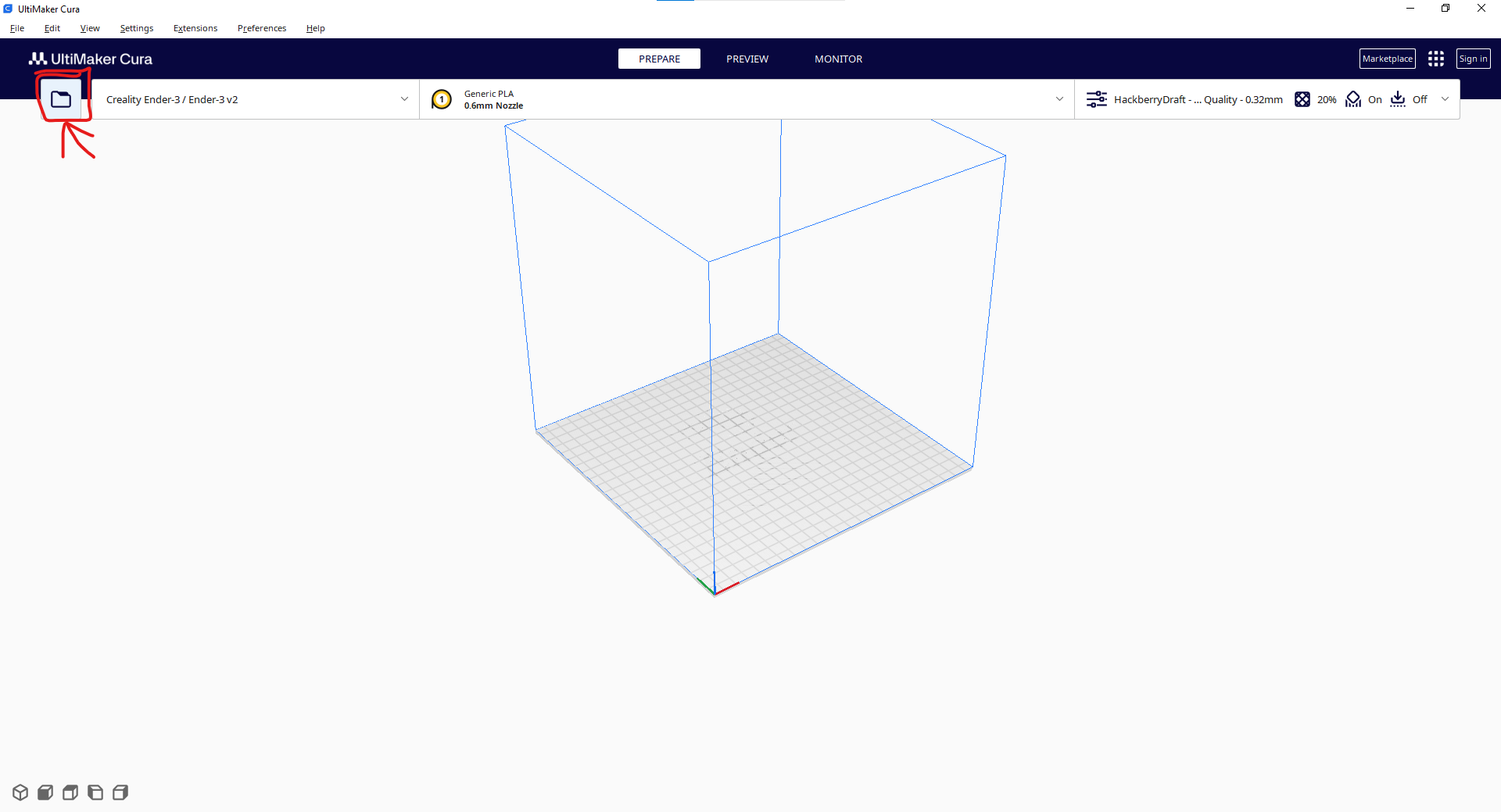Click the Open File folder icon
The image size is (1501, 812).
pos(61,99)
